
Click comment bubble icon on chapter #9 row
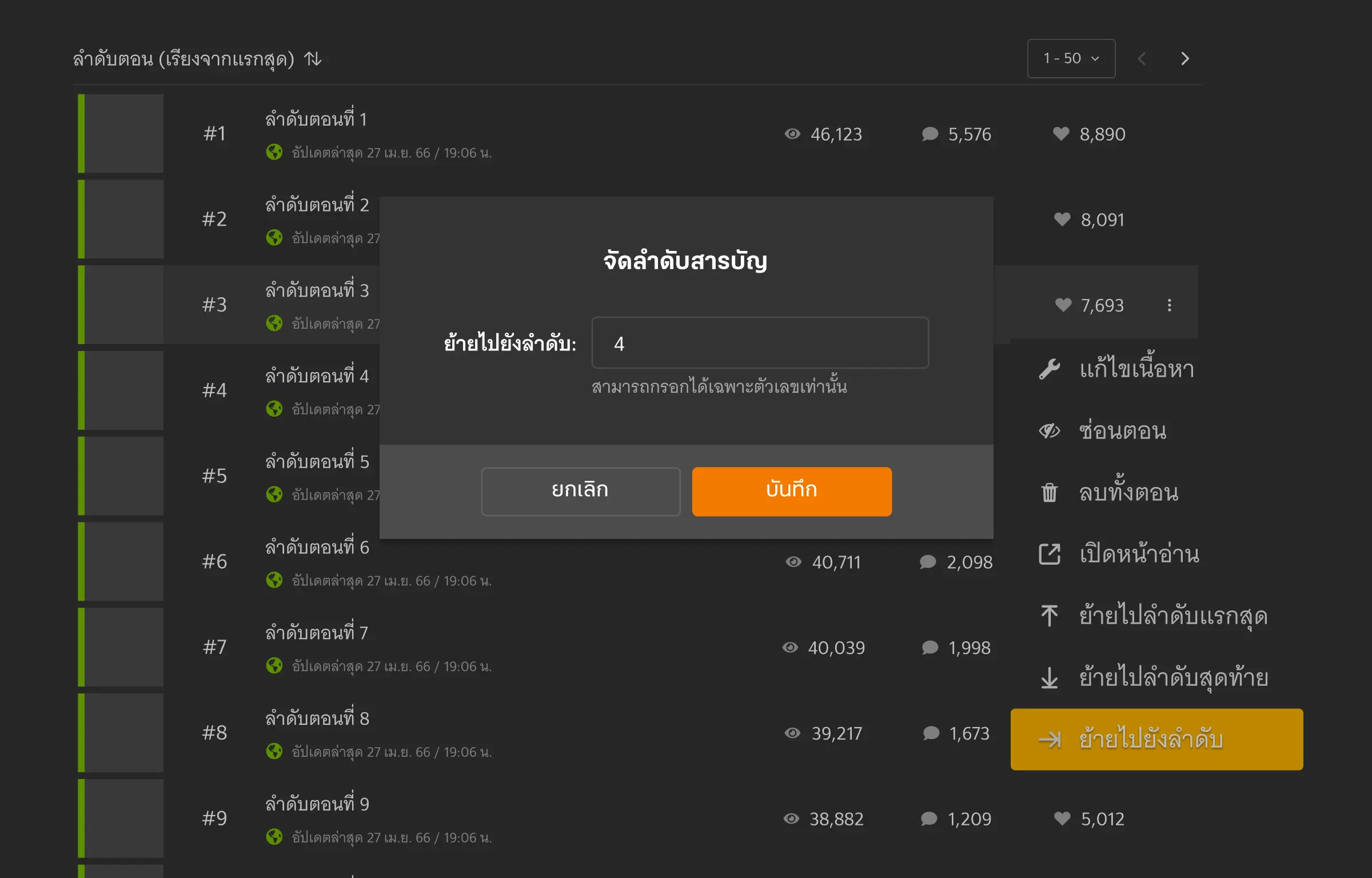[x=929, y=819]
